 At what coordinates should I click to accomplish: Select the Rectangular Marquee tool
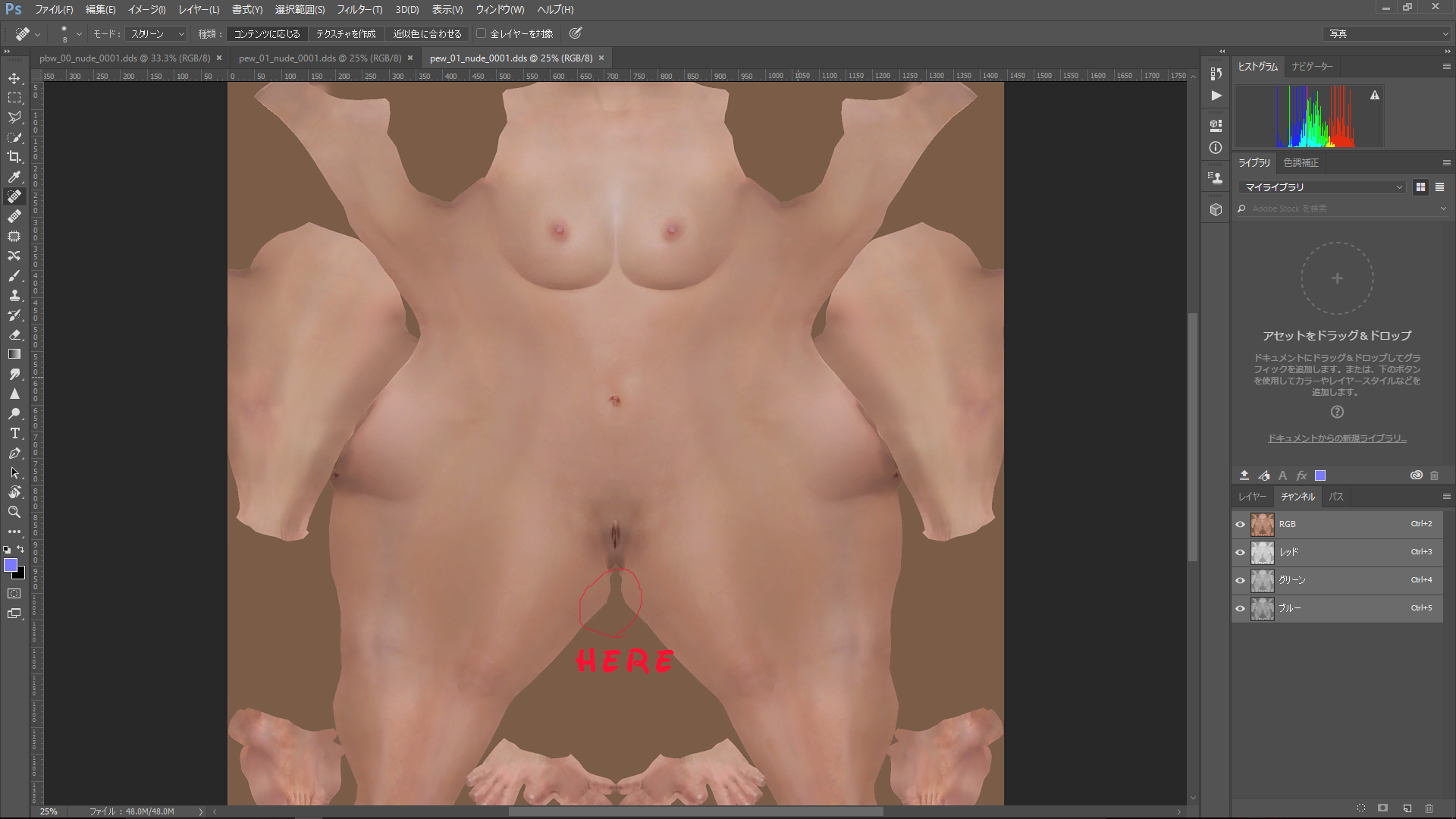(x=14, y=98)
